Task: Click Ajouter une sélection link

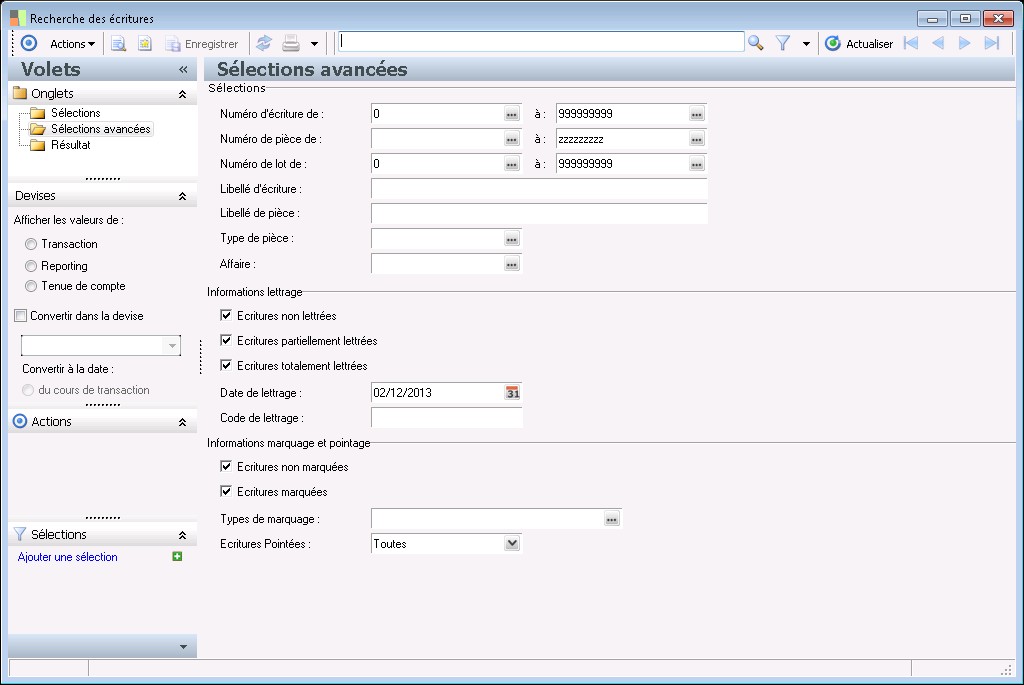Action: [67, 557]
